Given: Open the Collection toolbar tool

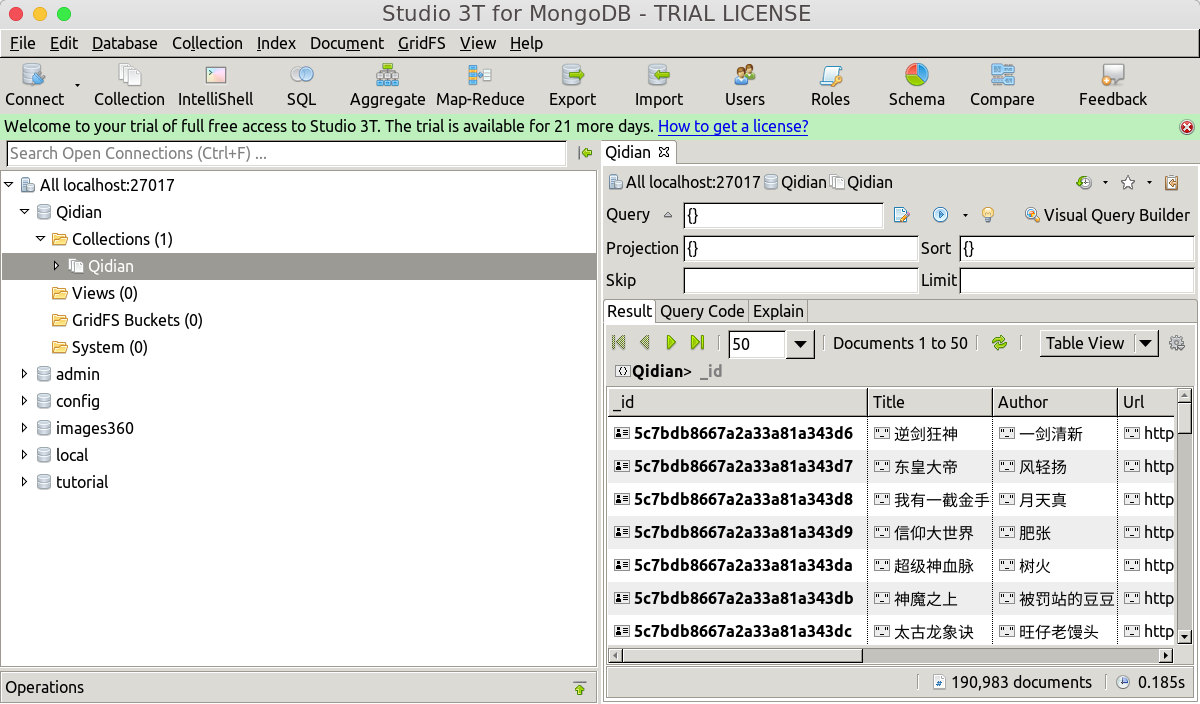Looking at the screenshot, I should [x=129, y=85].
